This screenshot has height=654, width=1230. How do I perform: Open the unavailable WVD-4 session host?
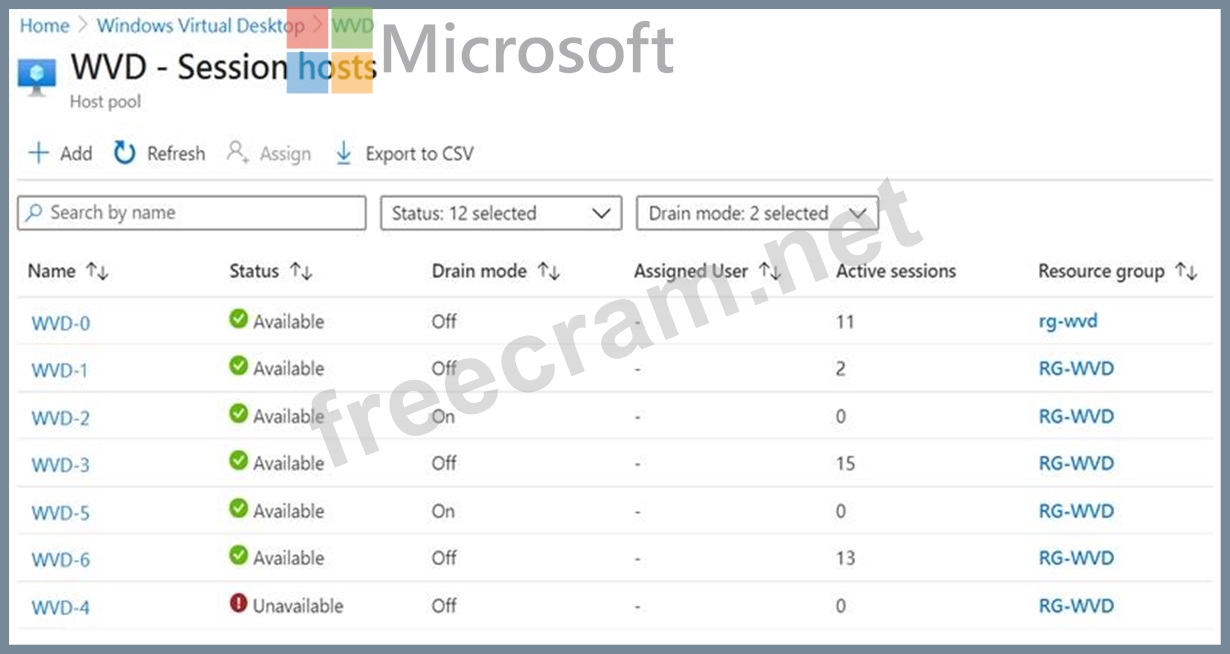pos(60,607)
